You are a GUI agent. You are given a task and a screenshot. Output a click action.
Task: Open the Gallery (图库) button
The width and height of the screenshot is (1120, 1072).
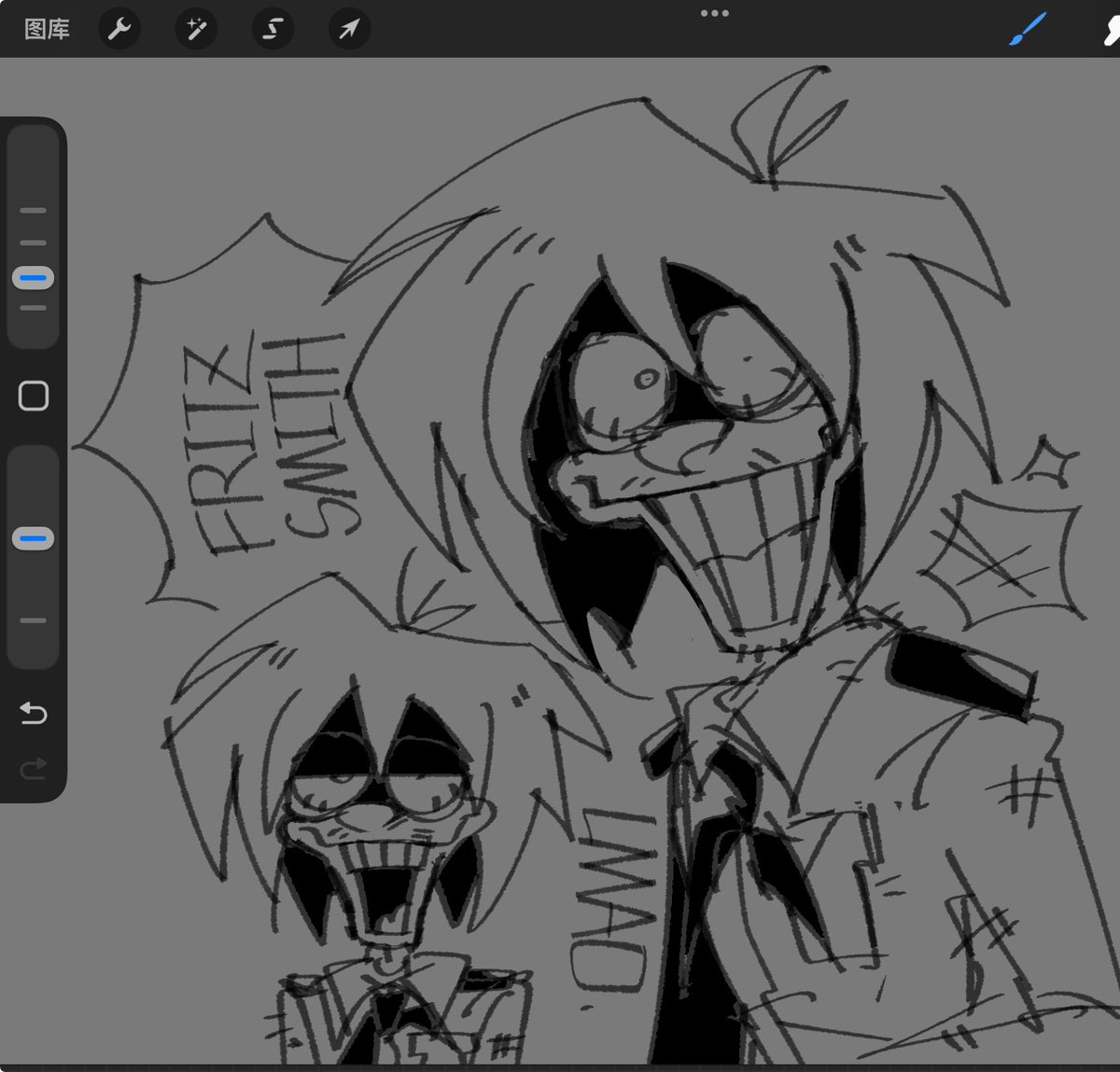[47, 29]
